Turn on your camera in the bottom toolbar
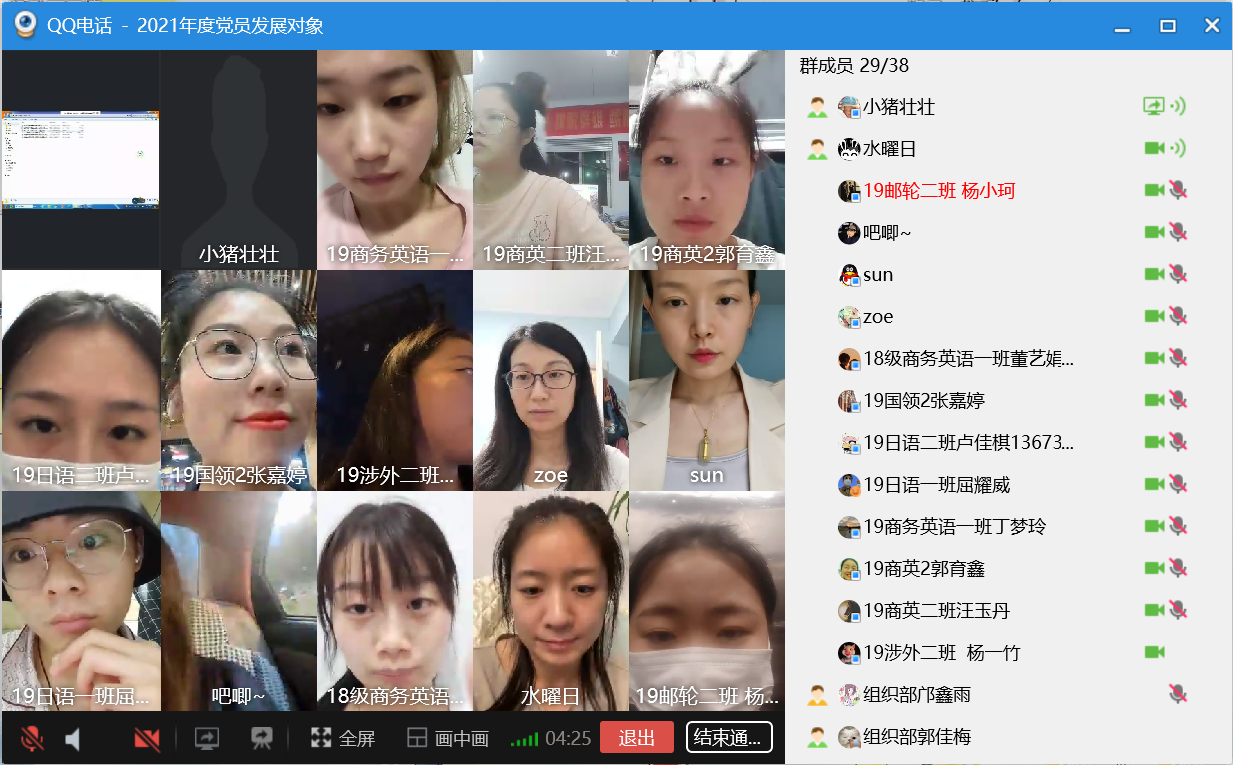Screen dimensions: 1233x765 click(147, 739)
